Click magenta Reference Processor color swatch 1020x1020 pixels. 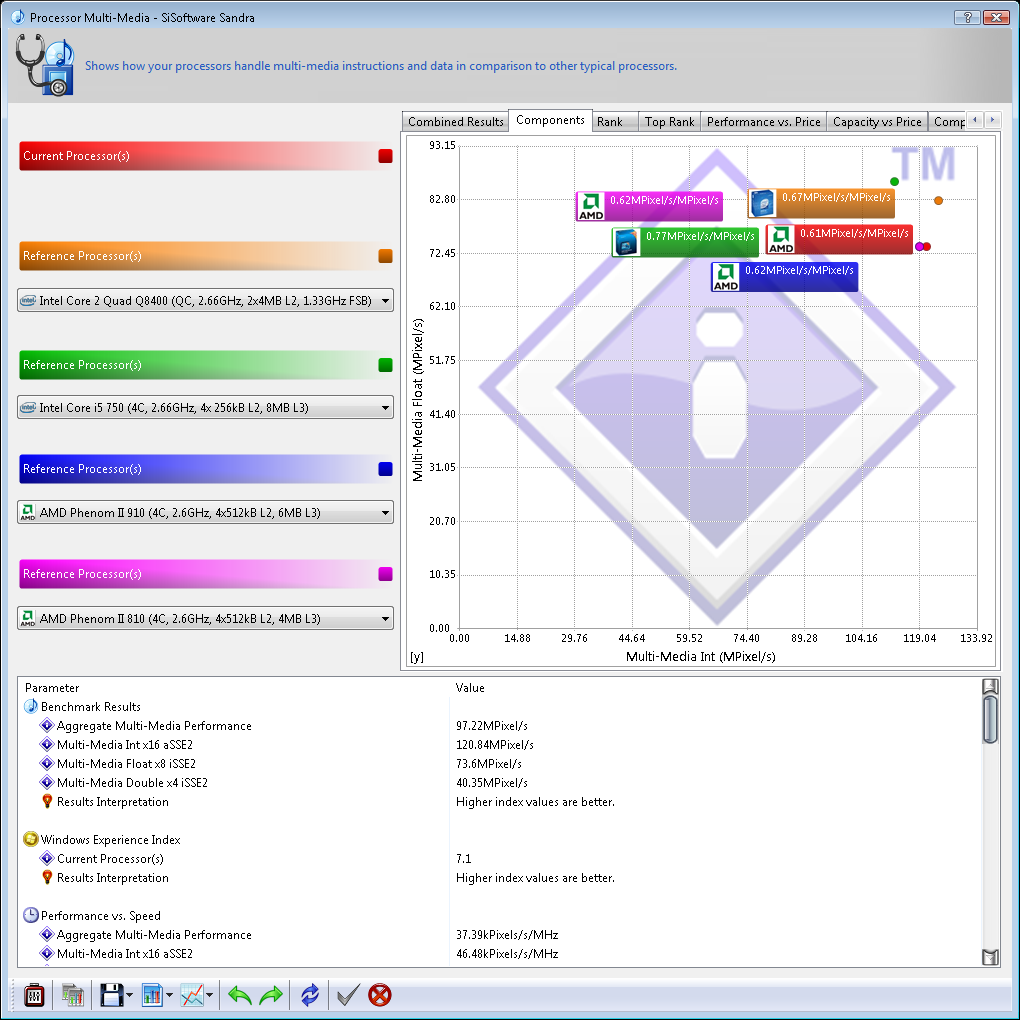(x=386, y=574)
